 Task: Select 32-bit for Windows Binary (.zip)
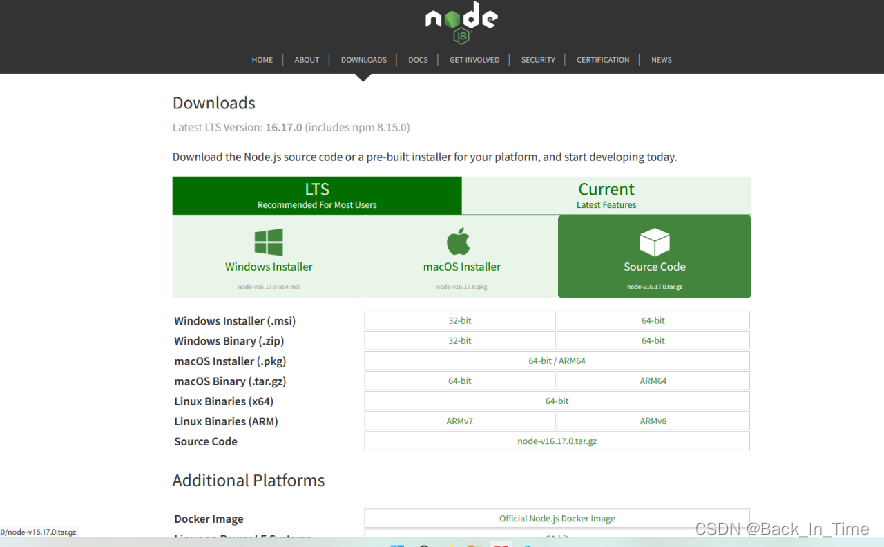pyautogui.click(x=460, y=341)
